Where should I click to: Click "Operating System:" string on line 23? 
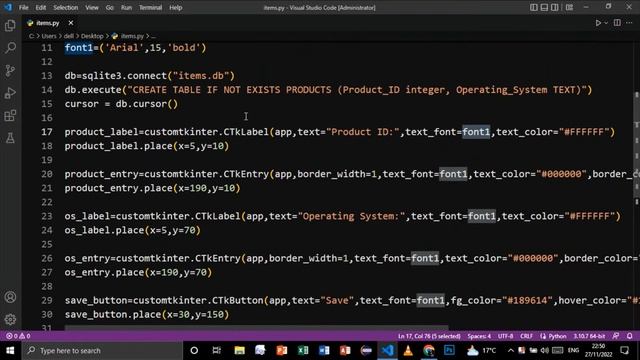pos(351,216)
